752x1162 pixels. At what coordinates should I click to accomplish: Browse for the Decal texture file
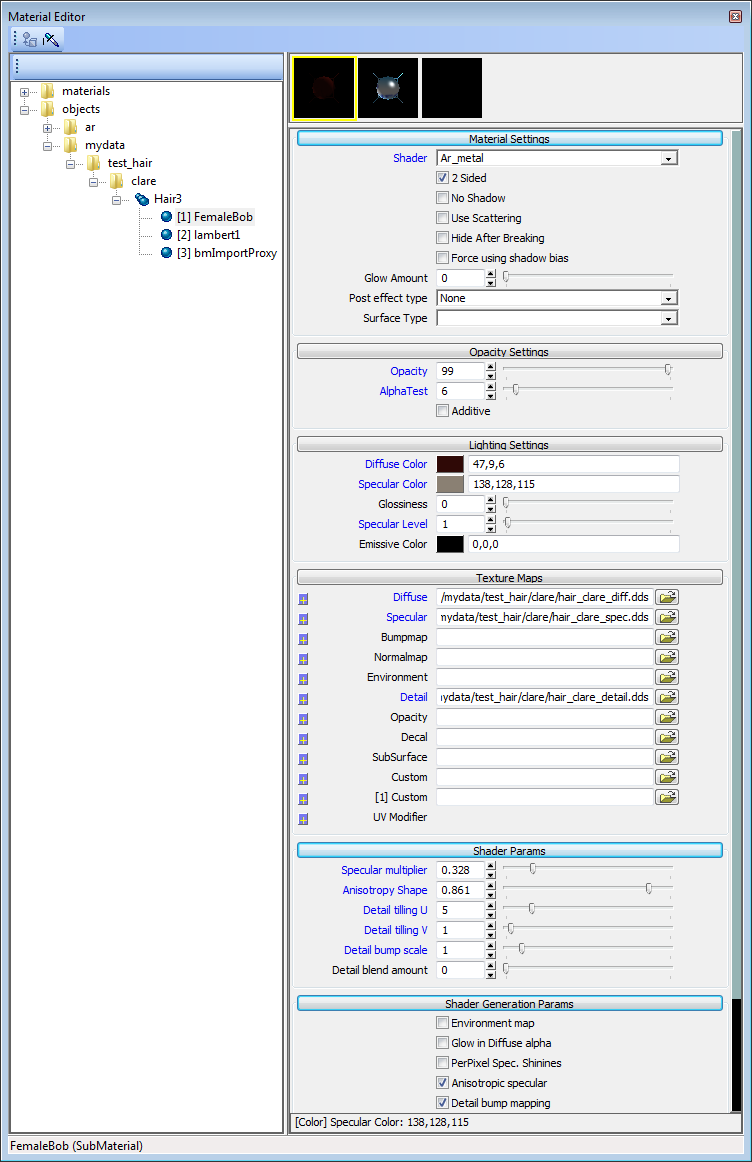pyautogui.click(x=667, y=737)
